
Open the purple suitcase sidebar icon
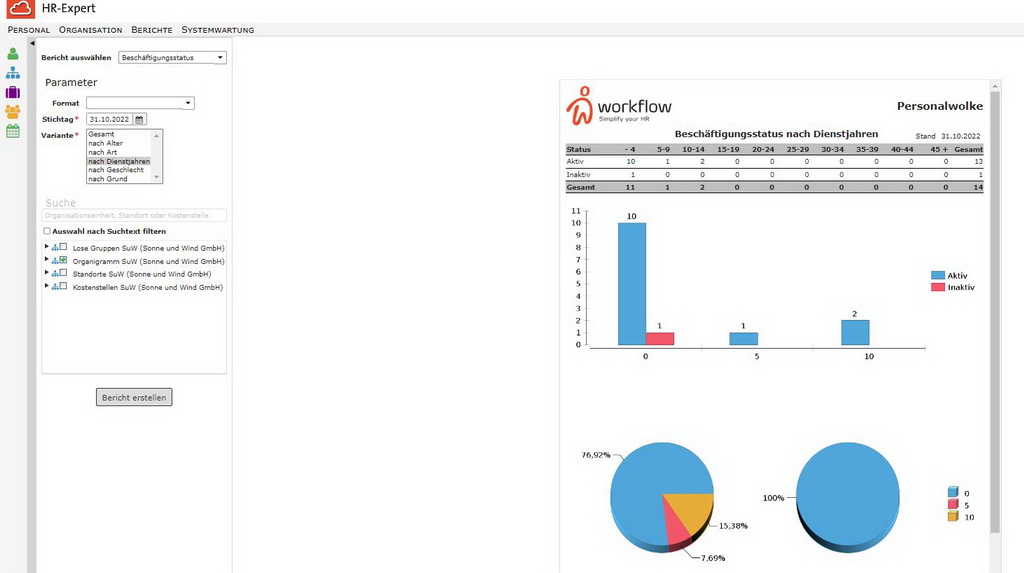(12, 92)
